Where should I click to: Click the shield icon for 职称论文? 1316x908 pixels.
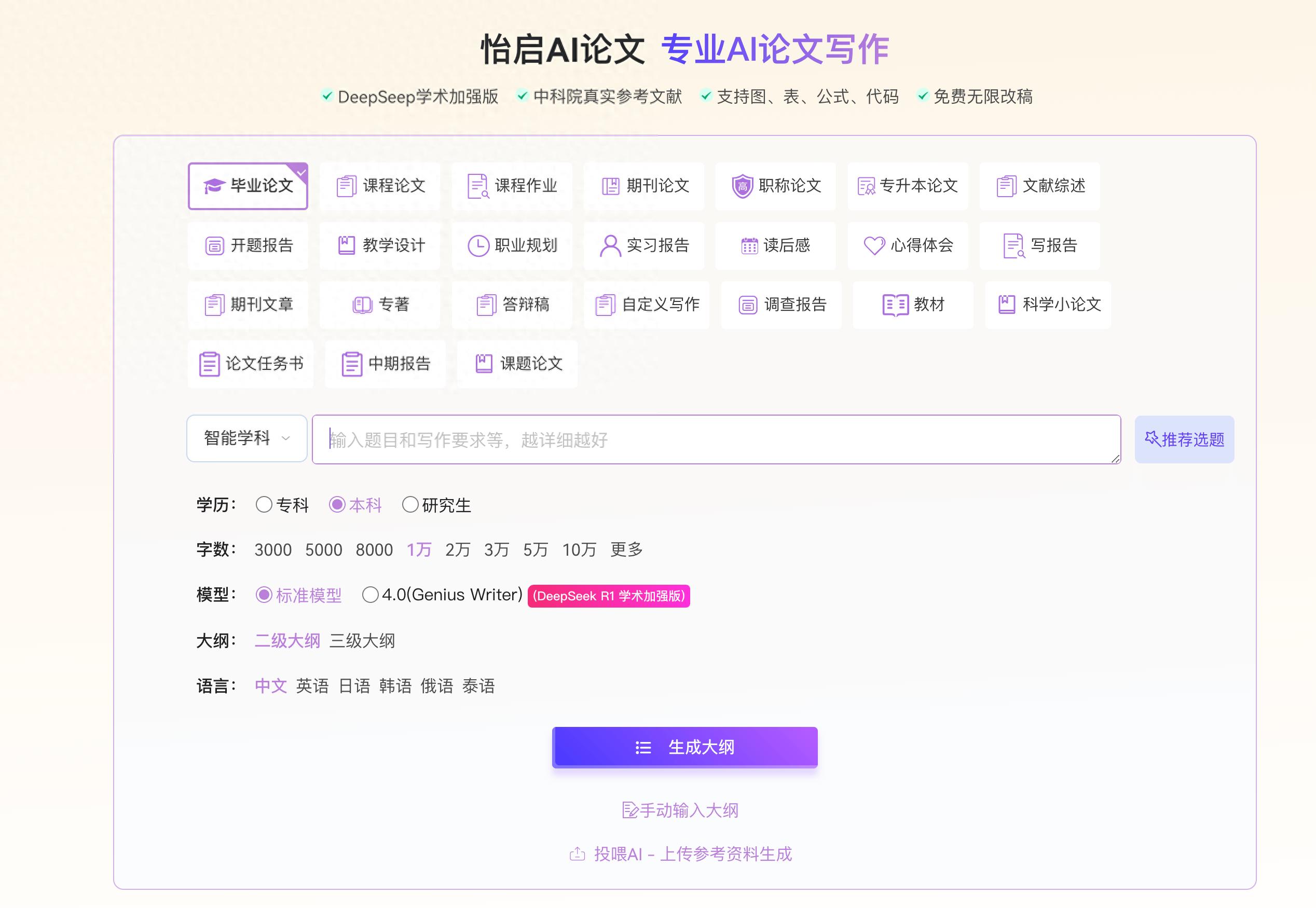click(742, 186)
